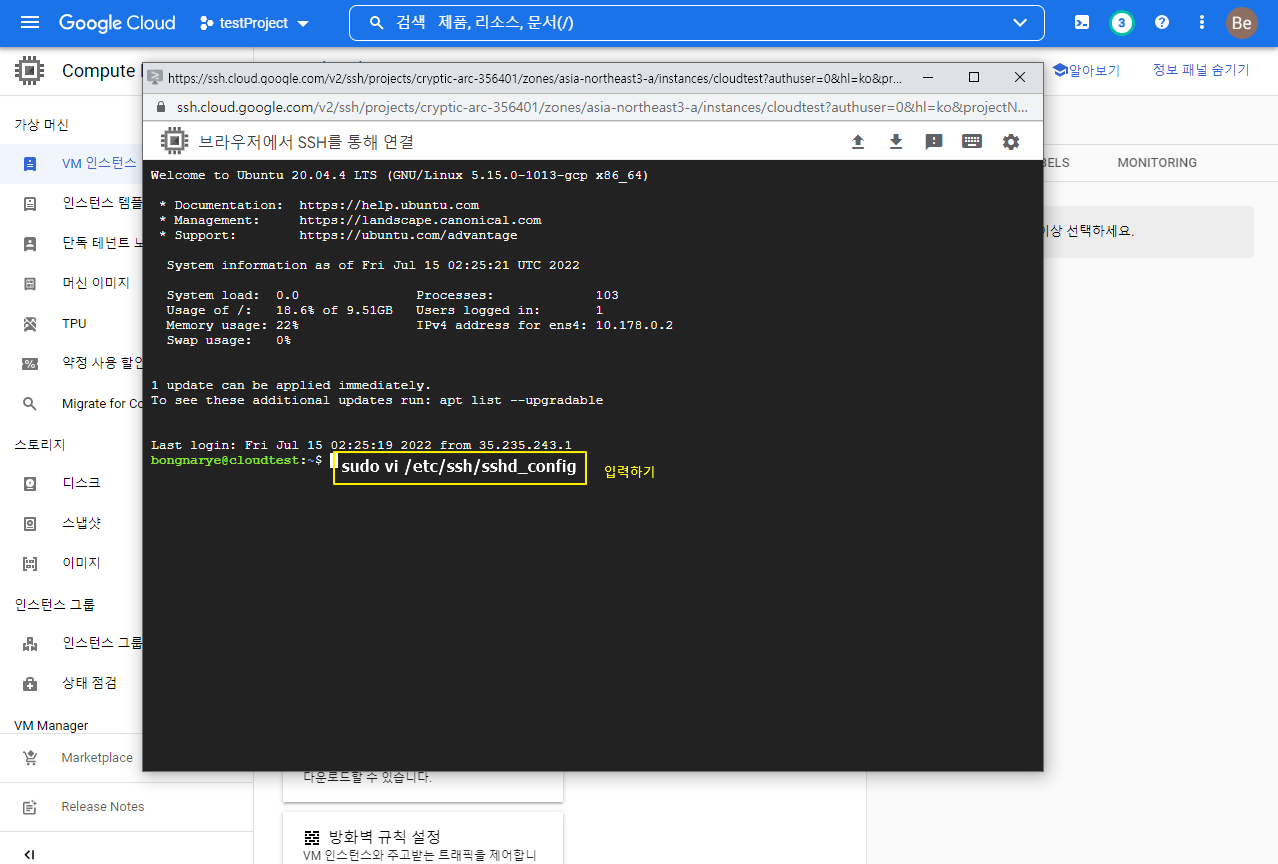Click the 인스턴스 그룹 sidebar item icon
1278x864 pixels.
30,643
